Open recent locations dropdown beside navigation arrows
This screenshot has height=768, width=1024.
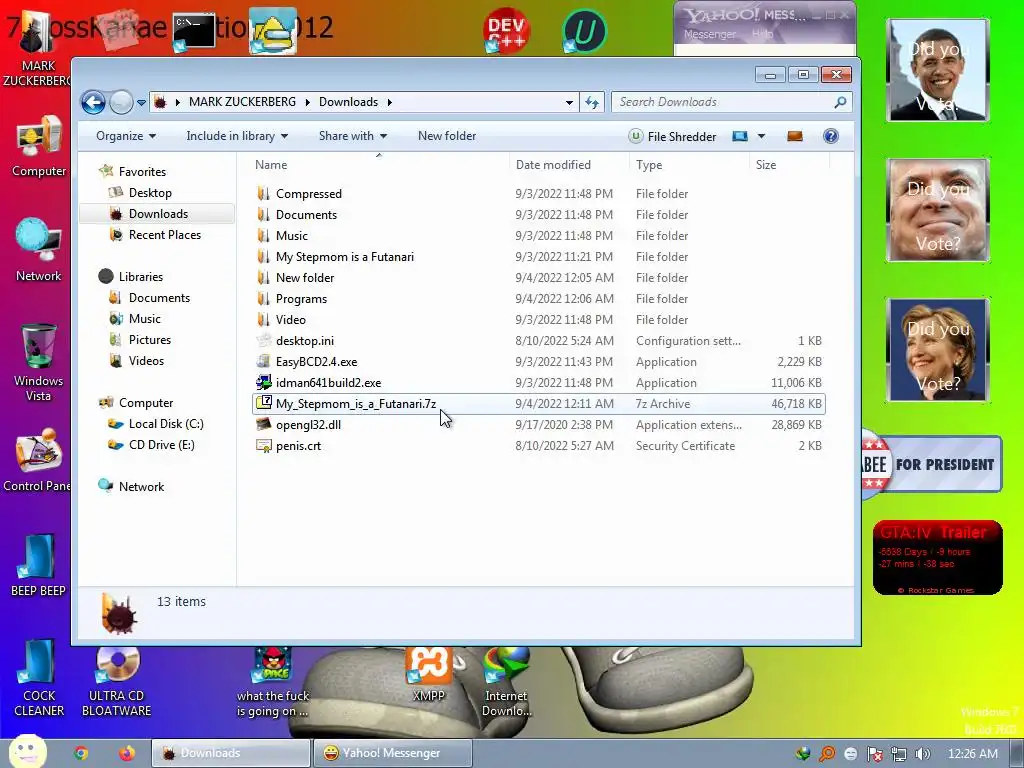141,103
